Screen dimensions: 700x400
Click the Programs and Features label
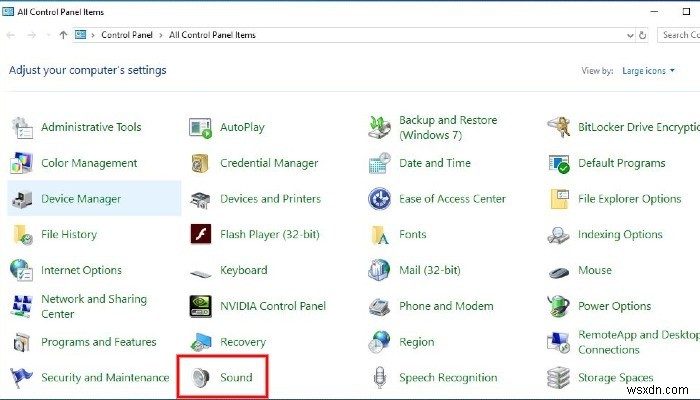[99, 342]
